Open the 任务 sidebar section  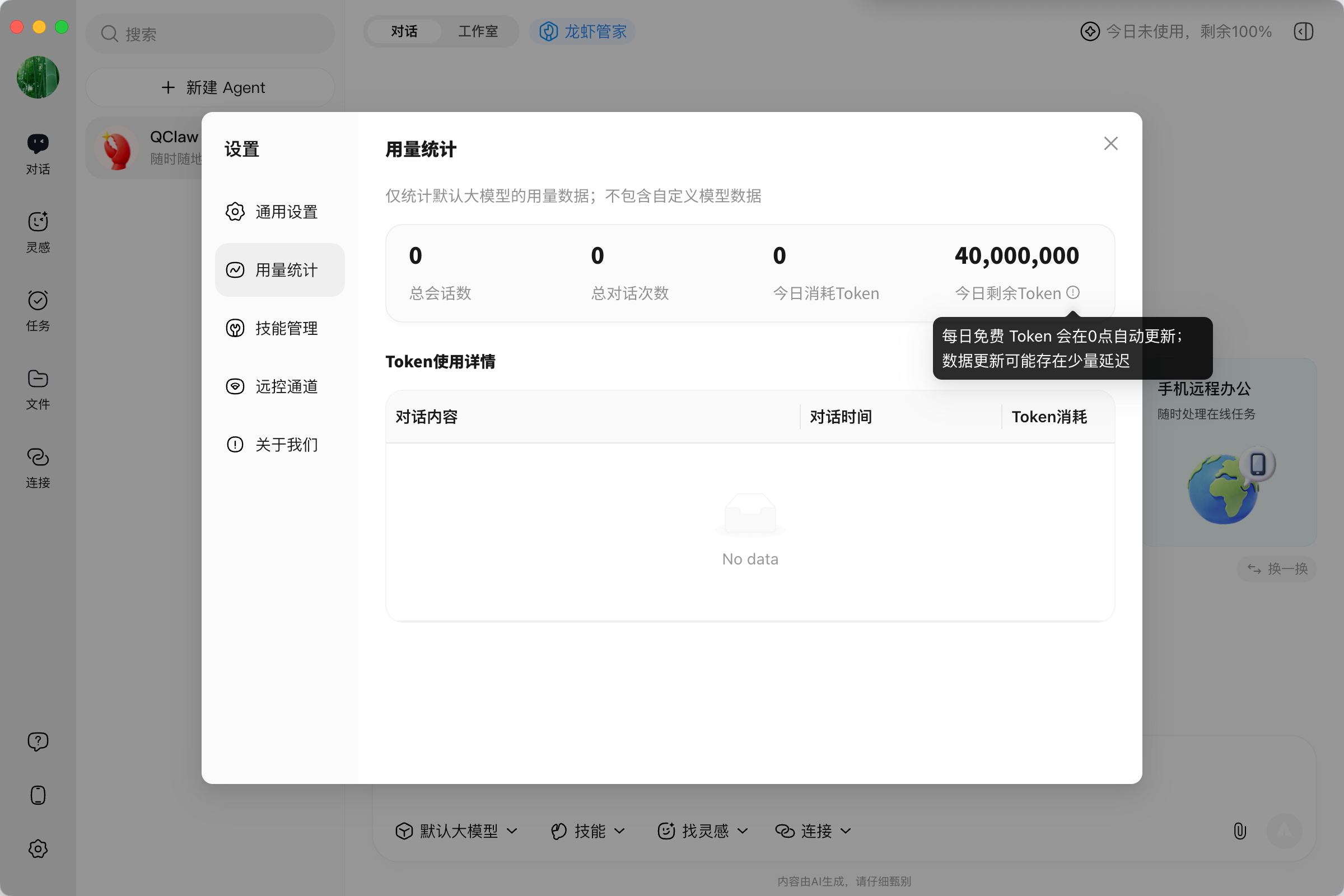[38, 309]
